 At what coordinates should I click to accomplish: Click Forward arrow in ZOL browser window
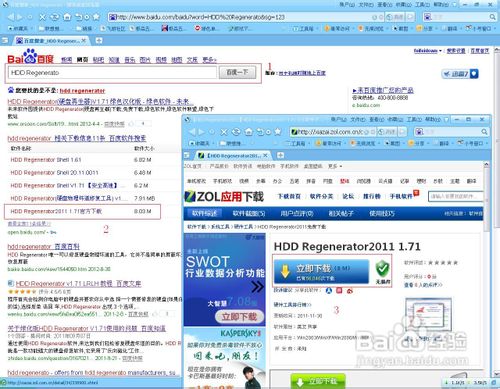click(x=201, y=132)
